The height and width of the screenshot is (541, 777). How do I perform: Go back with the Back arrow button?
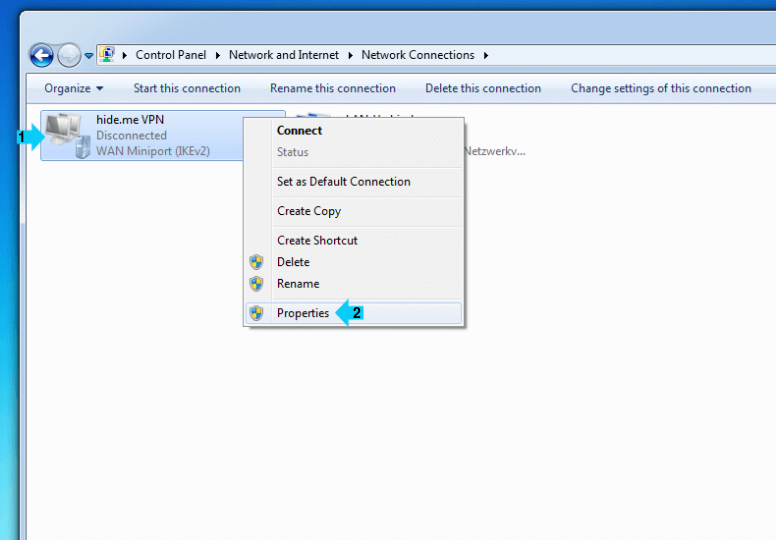42,55
